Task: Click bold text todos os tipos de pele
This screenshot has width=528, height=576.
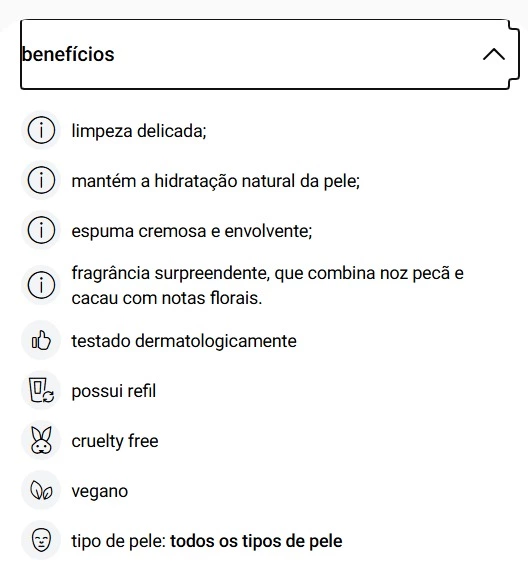Action: (256, 541)
